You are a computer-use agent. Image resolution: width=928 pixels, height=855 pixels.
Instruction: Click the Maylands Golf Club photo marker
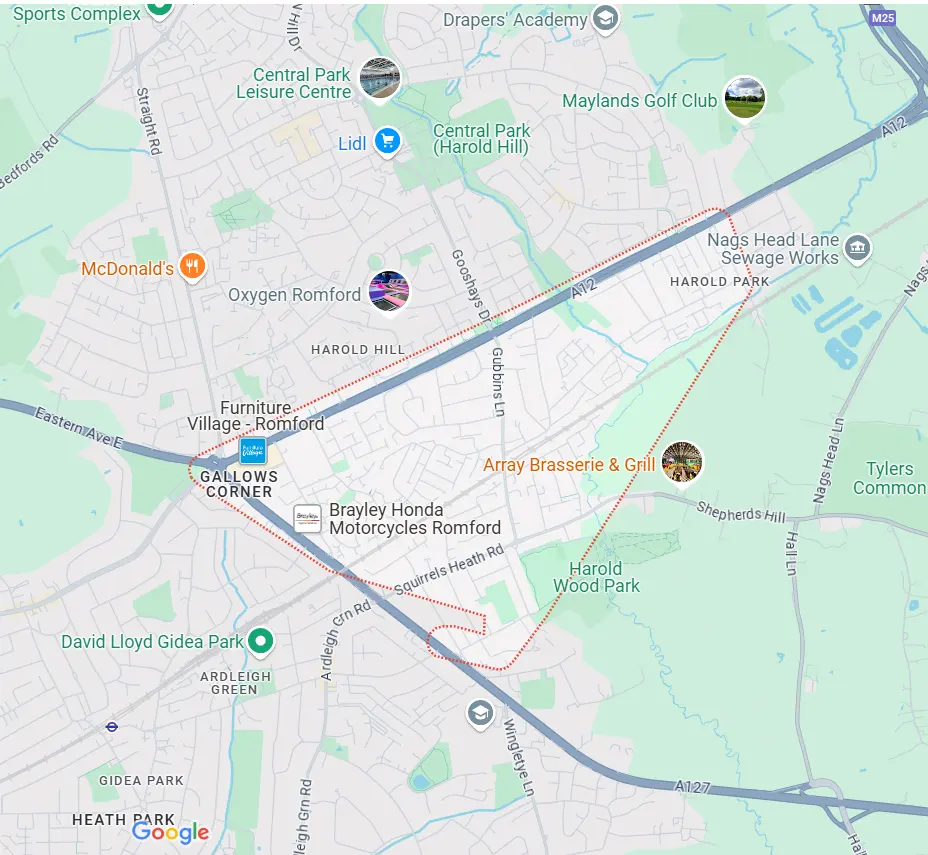coord(745,98)
